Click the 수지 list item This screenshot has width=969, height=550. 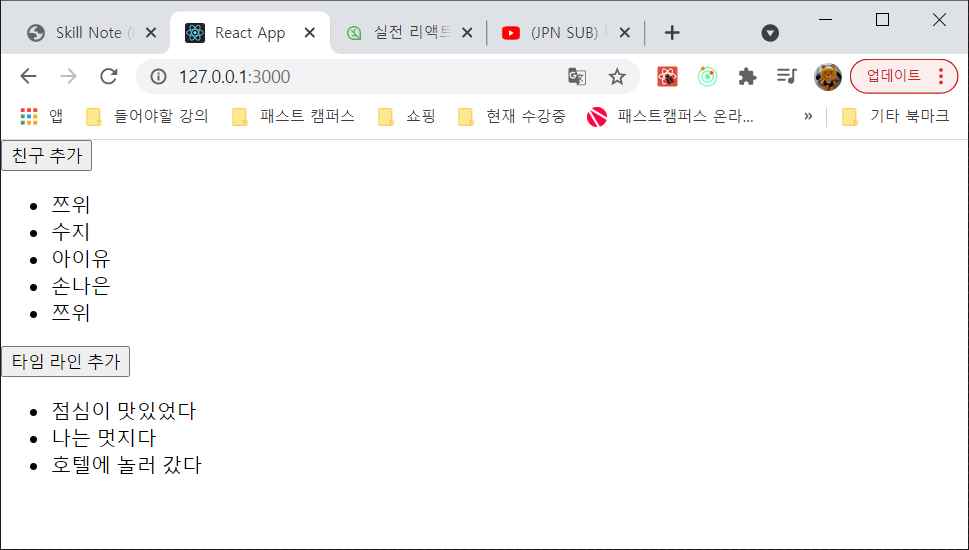coord(71,232)
